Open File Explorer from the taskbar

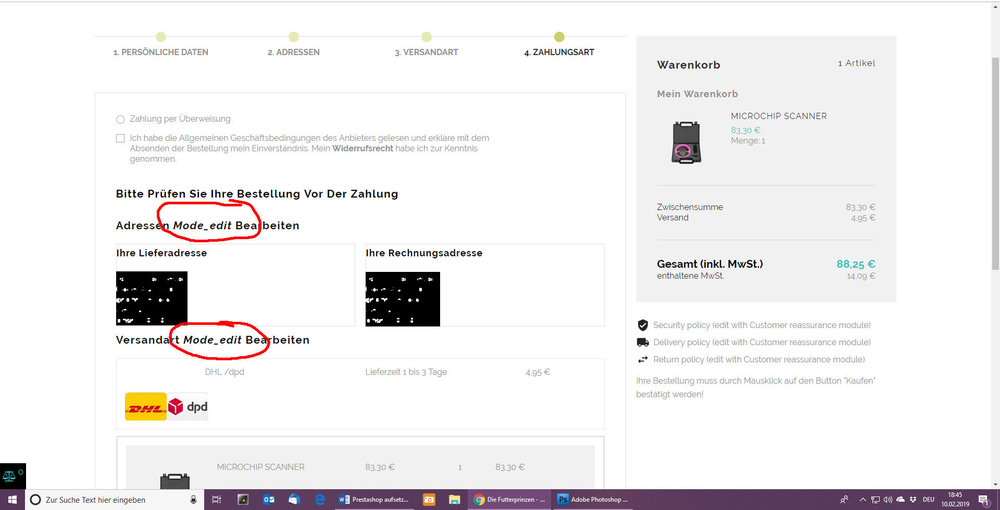click(x=454, y=500)
